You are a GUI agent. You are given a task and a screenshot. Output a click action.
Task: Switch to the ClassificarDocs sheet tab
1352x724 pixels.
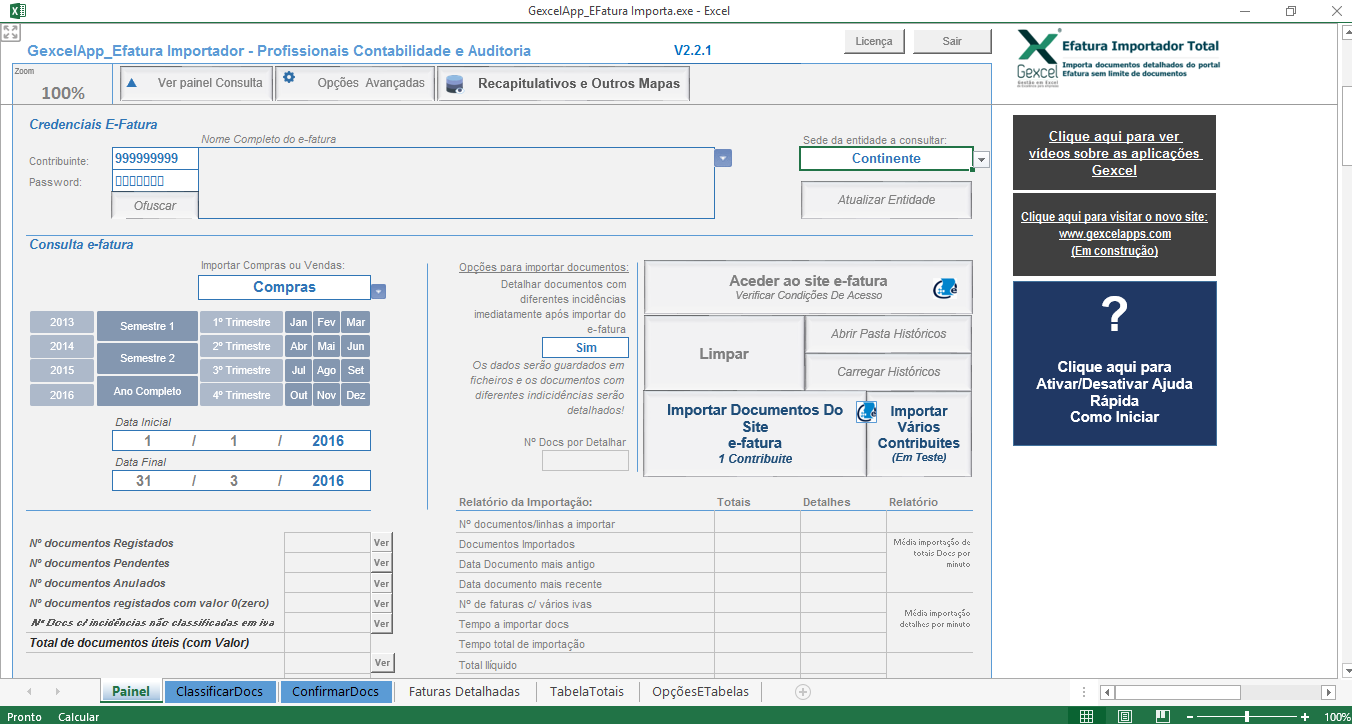pos(219,691)
